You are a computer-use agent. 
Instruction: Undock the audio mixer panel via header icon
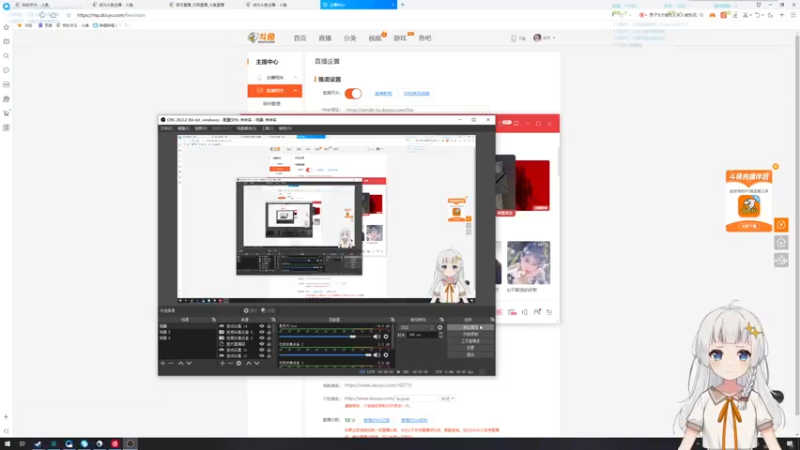392,319
